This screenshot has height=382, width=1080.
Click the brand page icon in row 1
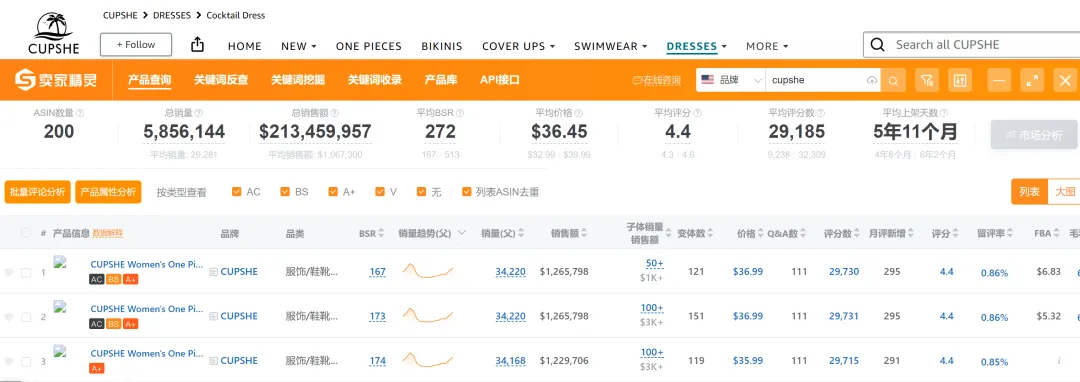coord(214,272)
